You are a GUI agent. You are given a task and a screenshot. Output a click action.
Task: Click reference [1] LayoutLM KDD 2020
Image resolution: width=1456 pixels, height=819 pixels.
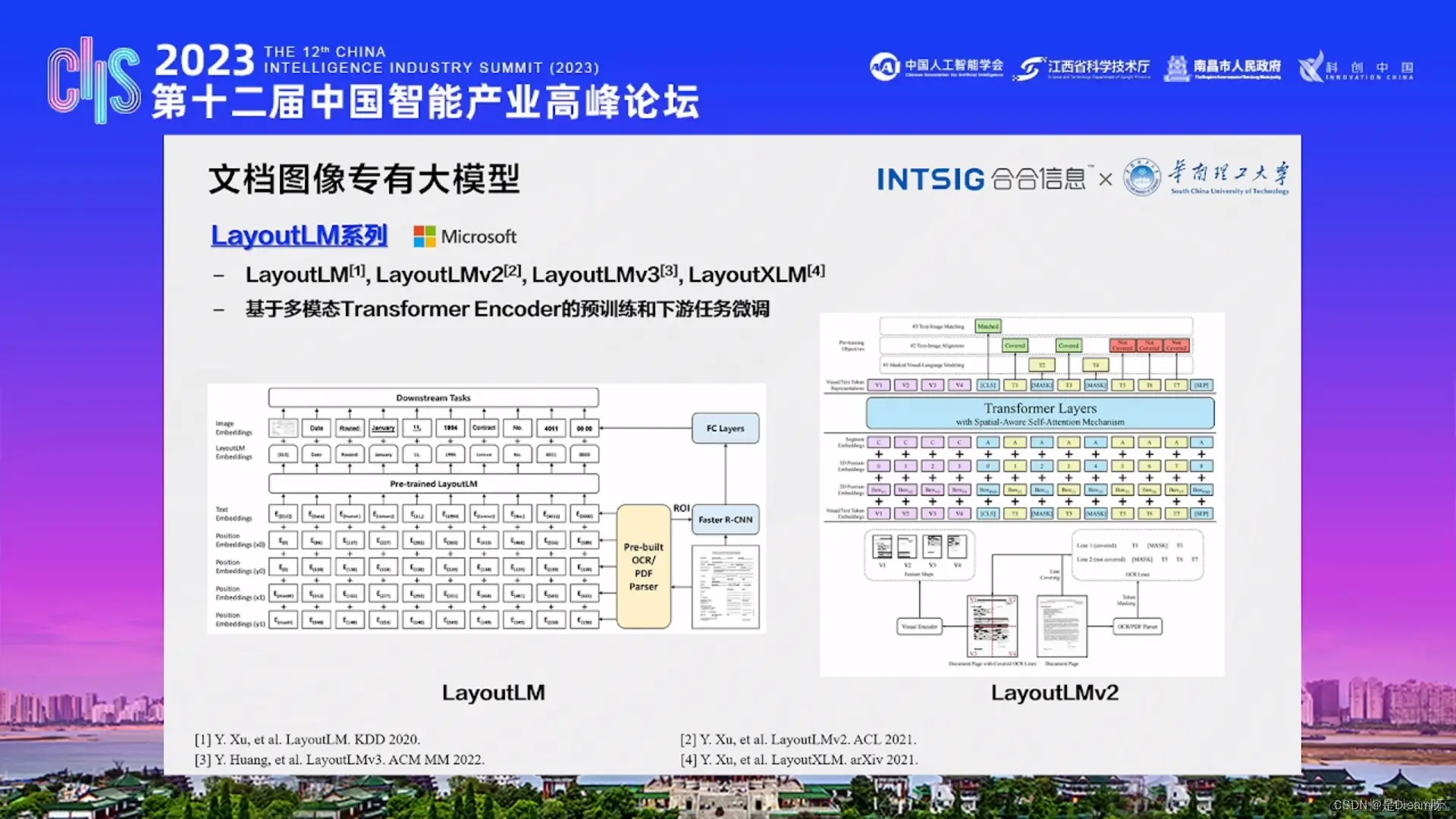point(307,739)
